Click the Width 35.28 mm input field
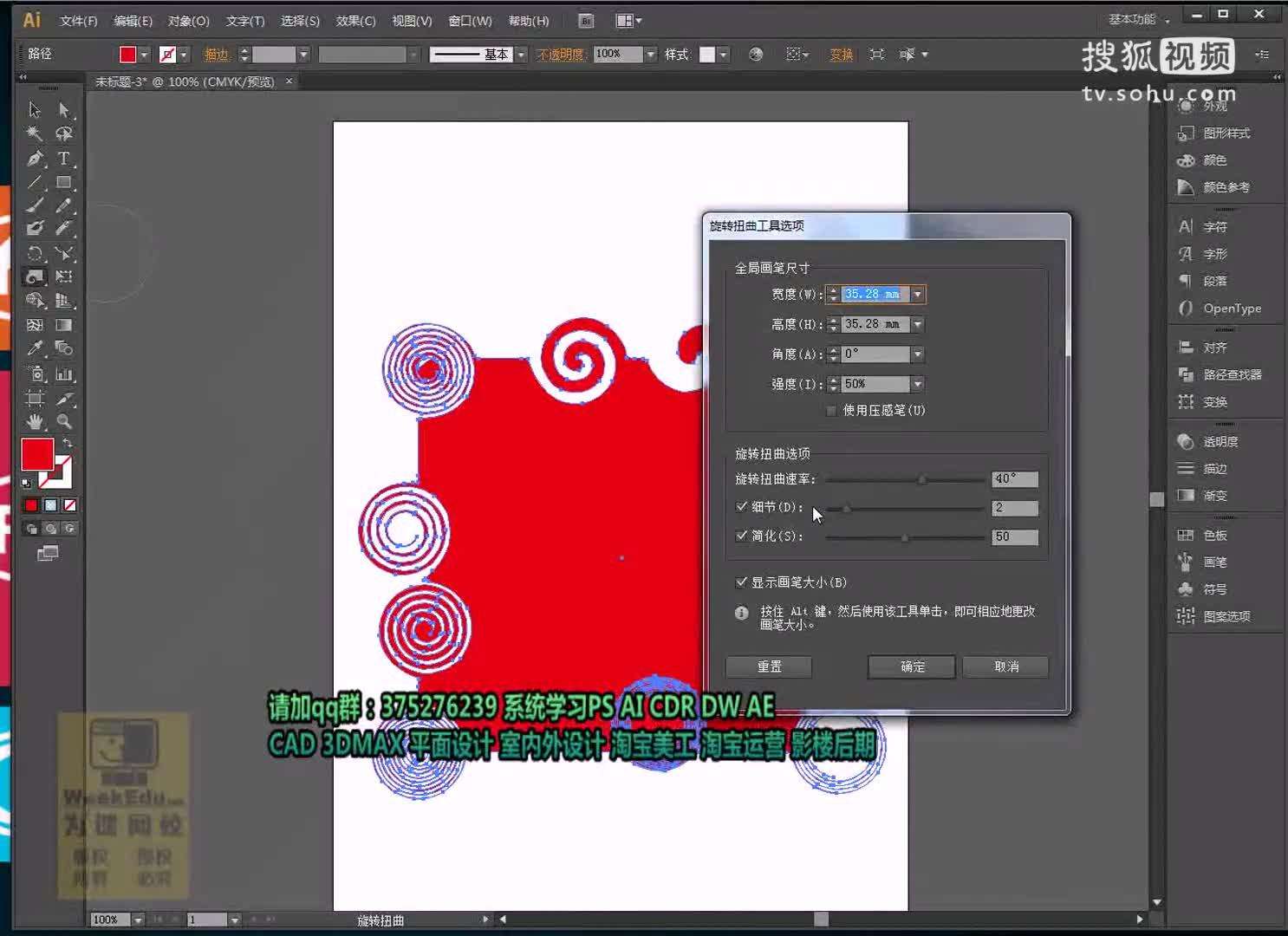This screenshot has width=1288, height=936. (875, 295)
